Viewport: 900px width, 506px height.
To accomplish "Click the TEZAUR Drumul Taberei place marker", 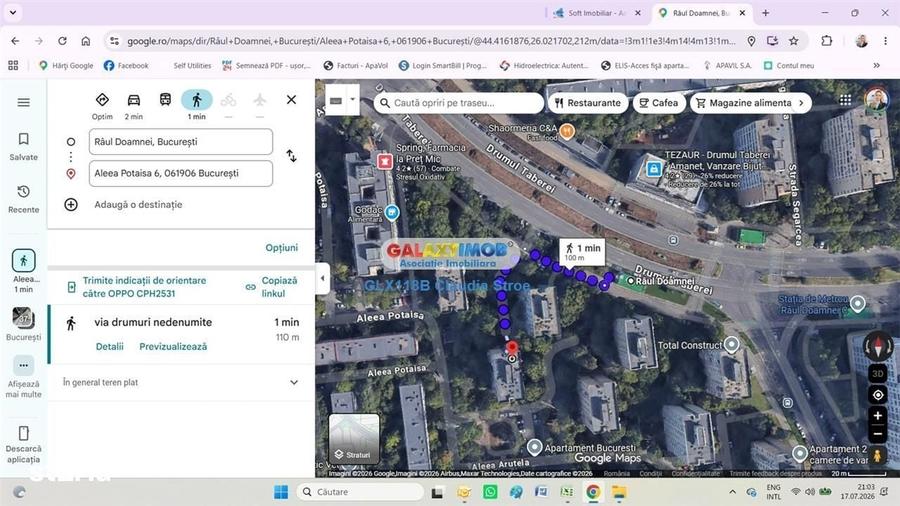I will (653, 169).
